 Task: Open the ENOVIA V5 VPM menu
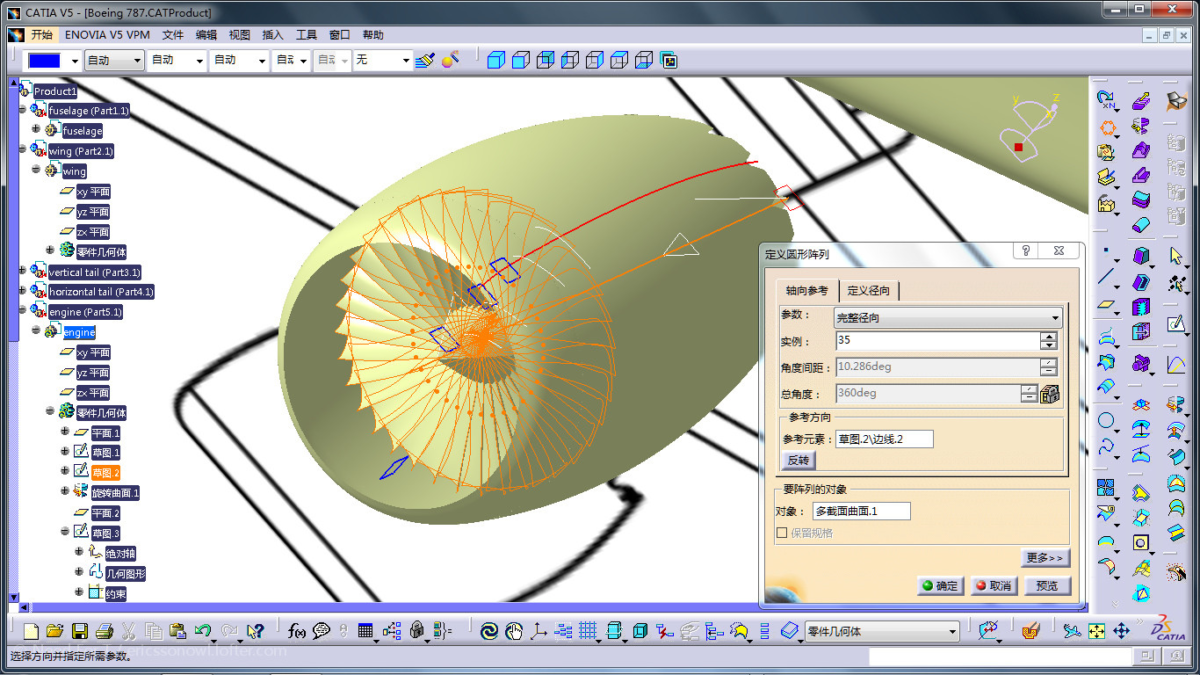click(108, 34)
